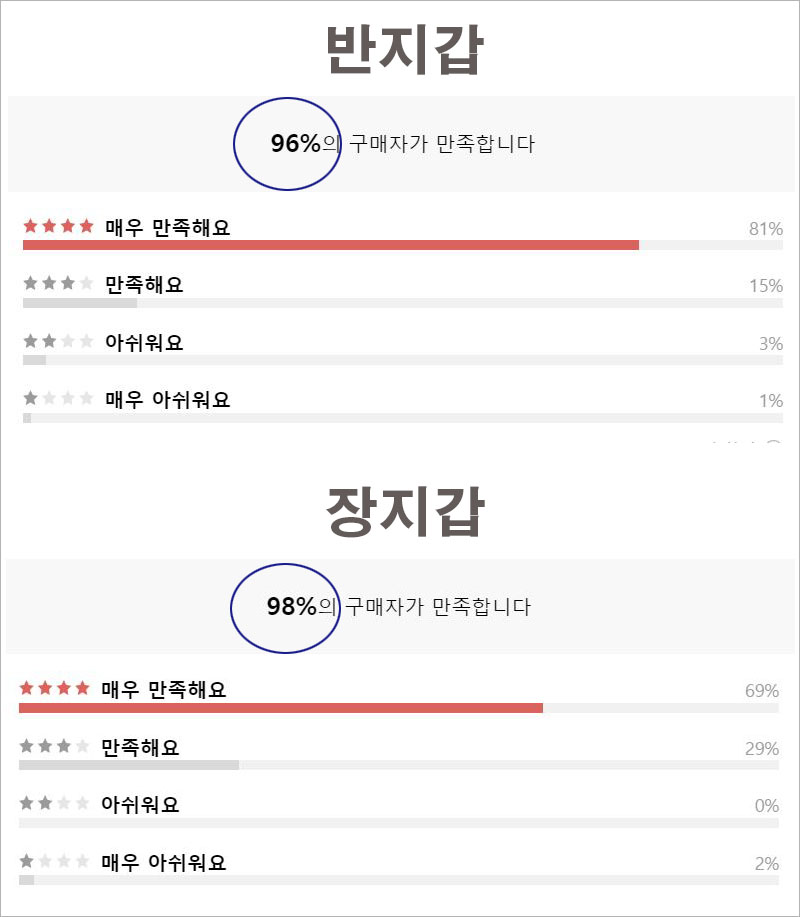Viewport: 800px width, 917px height.
Task: Select the 만족해요 label with 29%
Action: click(x=140, y=747)
